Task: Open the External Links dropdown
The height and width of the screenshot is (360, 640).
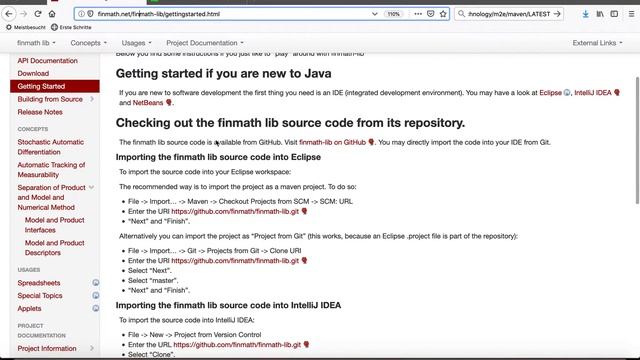Action: (x=598, y=43)
